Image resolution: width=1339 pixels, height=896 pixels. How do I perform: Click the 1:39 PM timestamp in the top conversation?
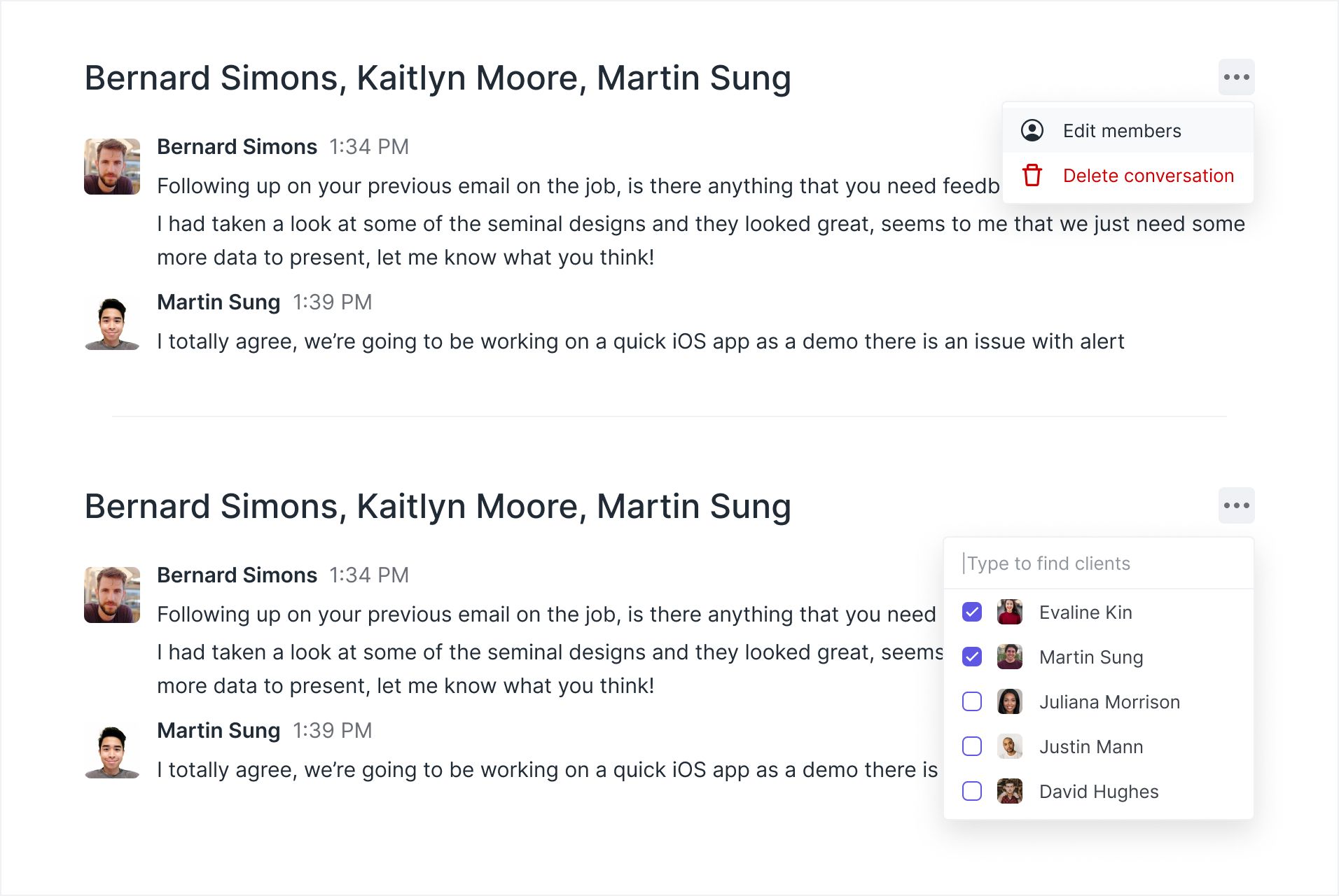click(x=332, y=302)
